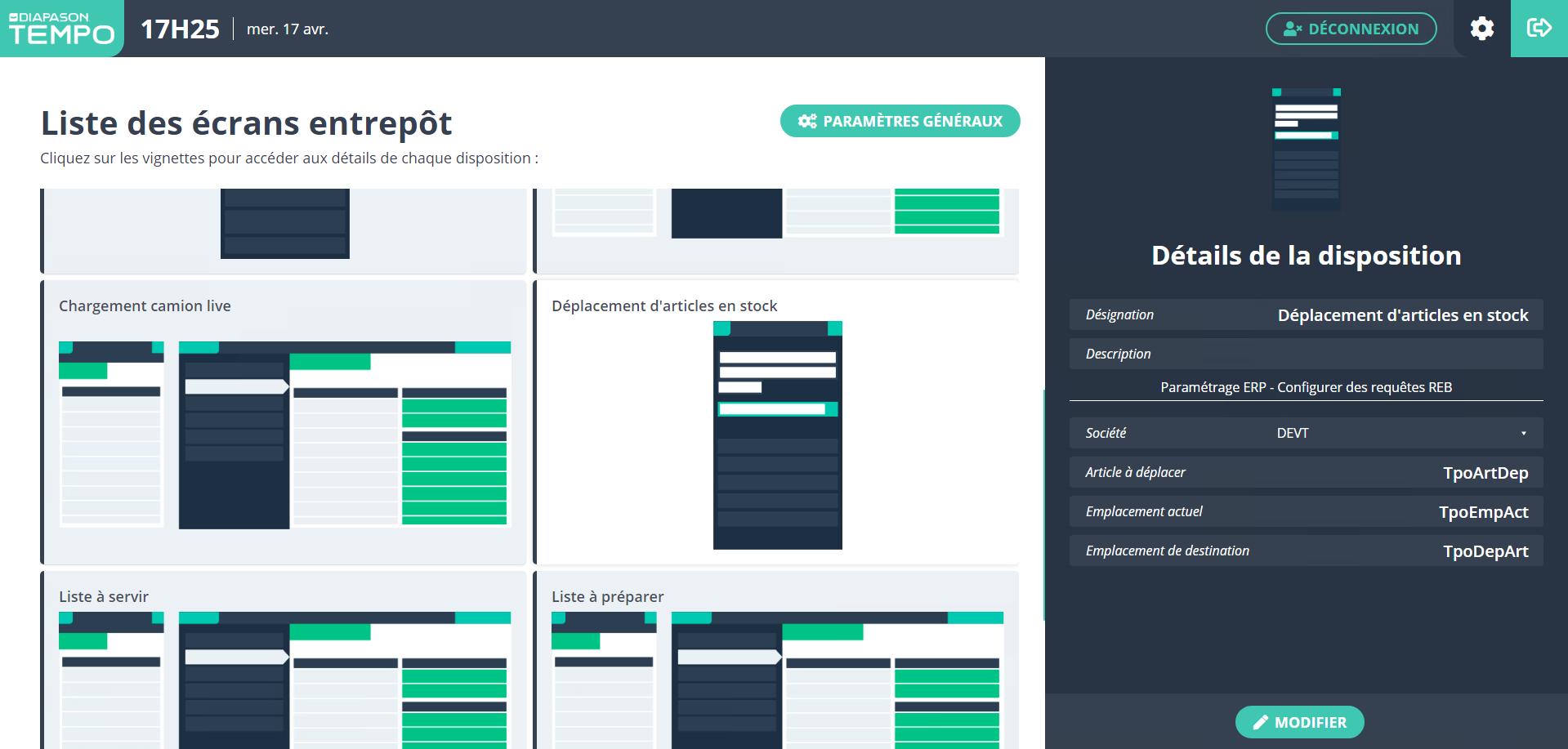Click the partially visible top-left layout tile
The height and width of the screenshot is (749, 1568).
point(284,230)
